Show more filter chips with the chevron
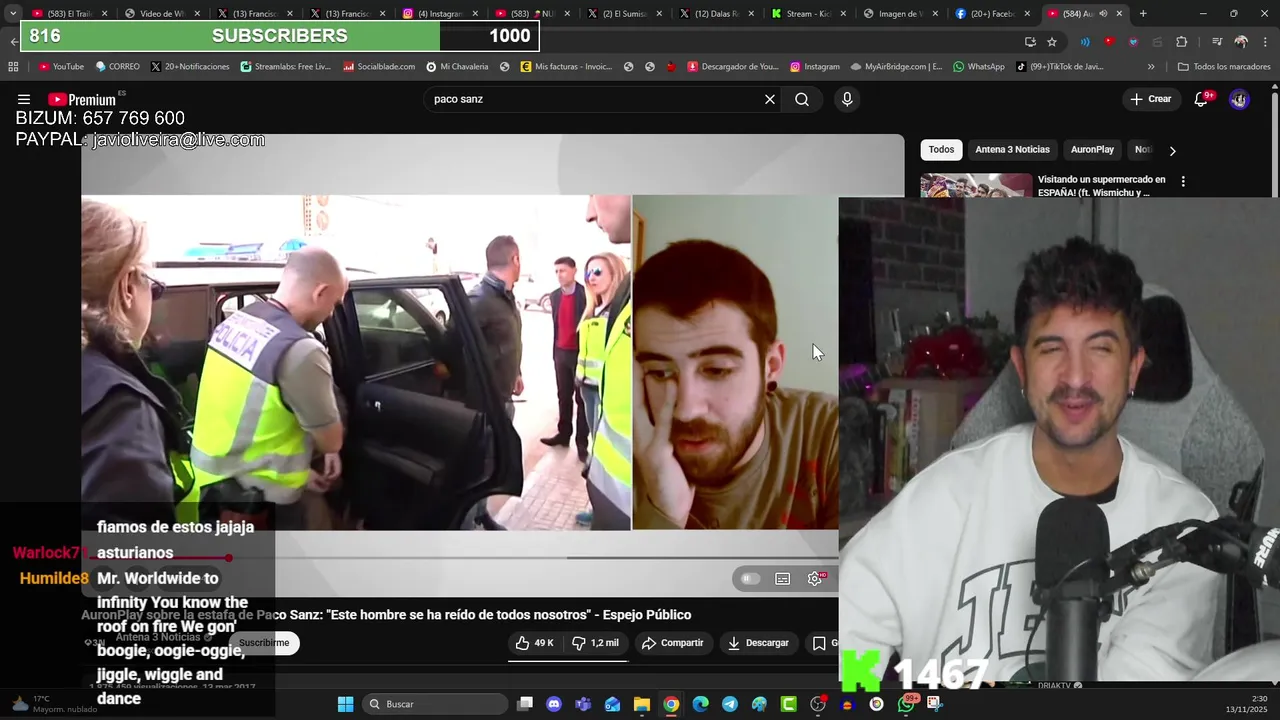 click(x=1172, y=150)
